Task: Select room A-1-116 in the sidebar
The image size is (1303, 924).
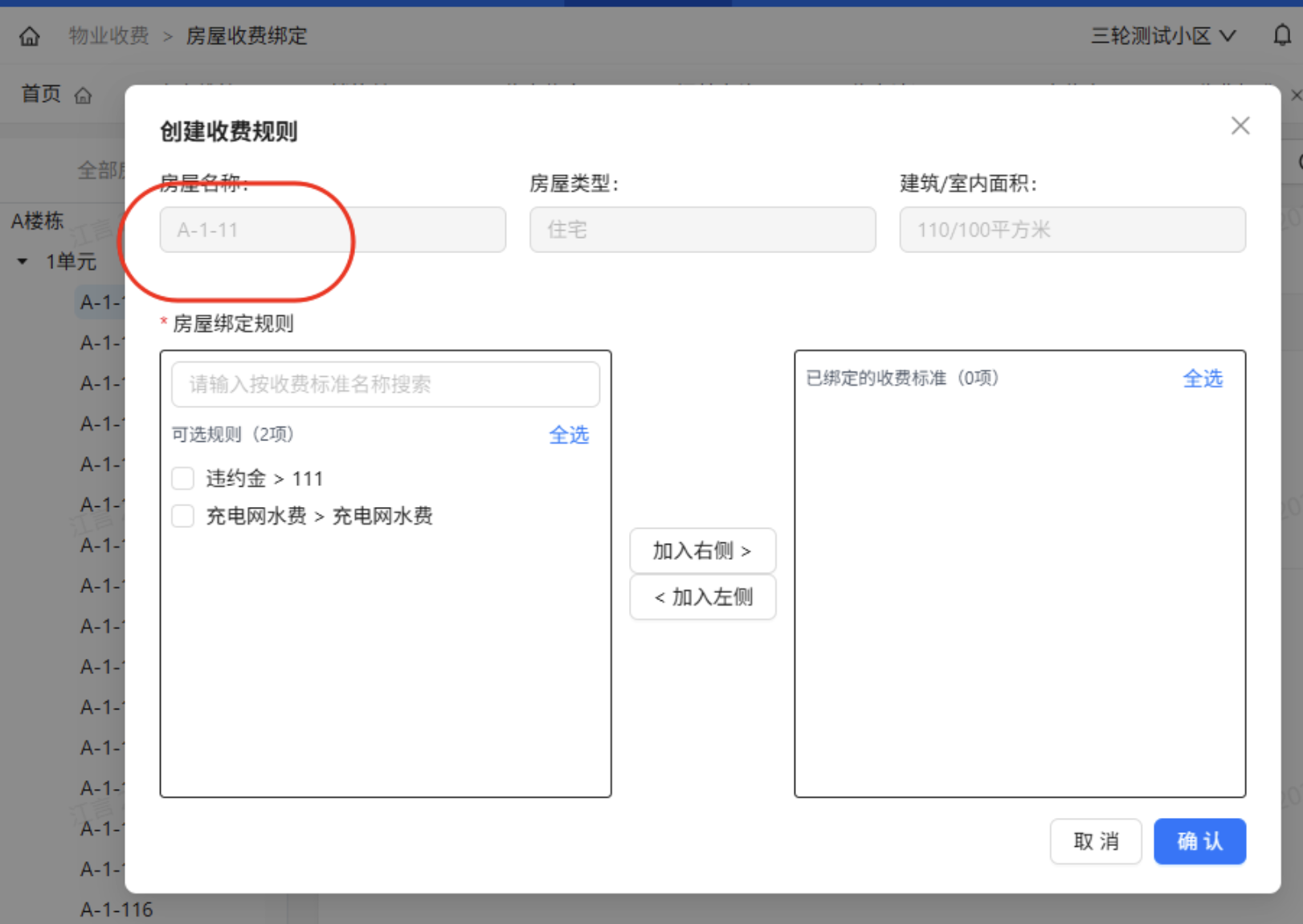Action: (x=116, y=909)
